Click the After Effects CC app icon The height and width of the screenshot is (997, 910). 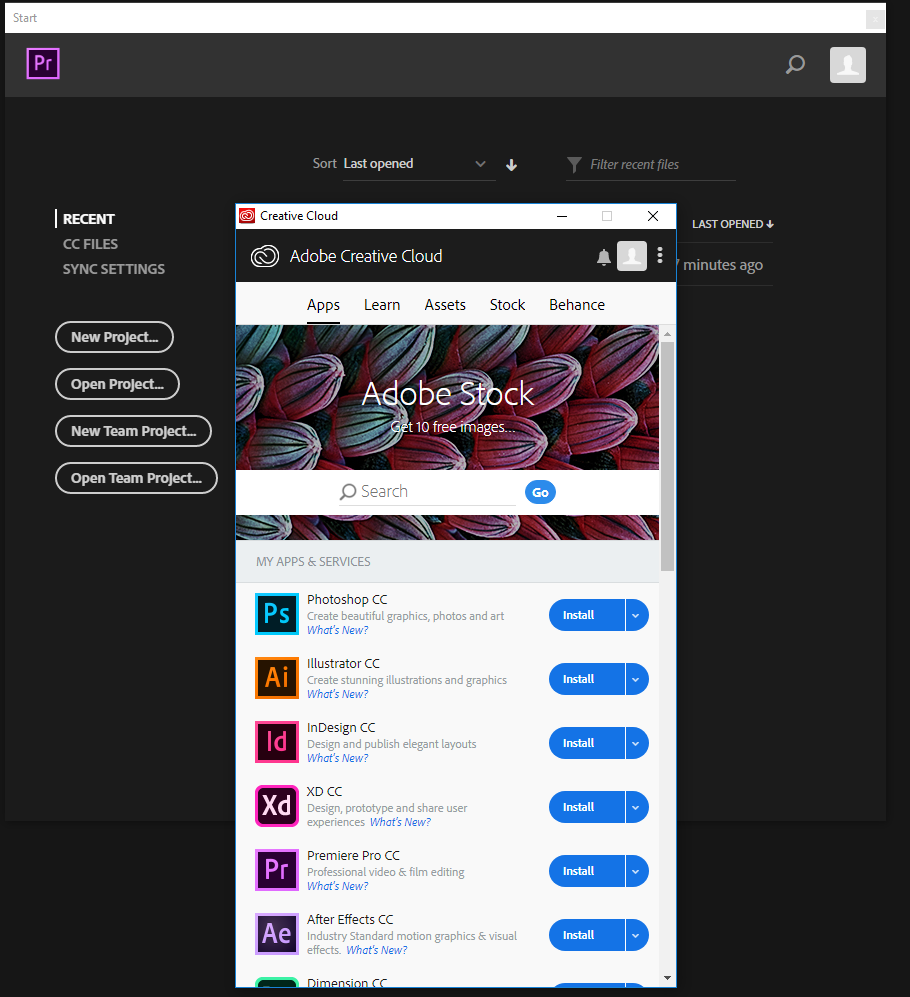point(277,934)
